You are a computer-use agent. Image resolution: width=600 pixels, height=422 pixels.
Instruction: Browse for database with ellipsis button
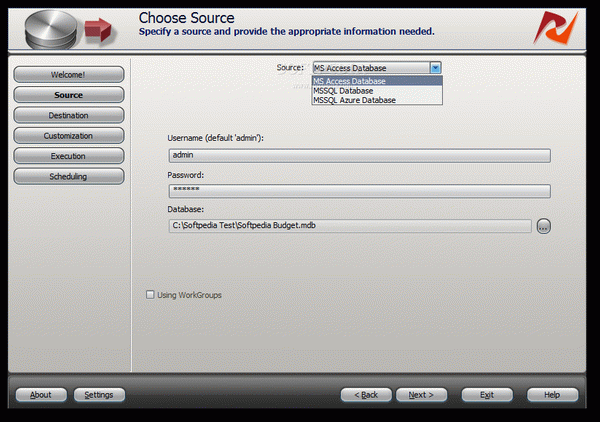coord(543,226)
